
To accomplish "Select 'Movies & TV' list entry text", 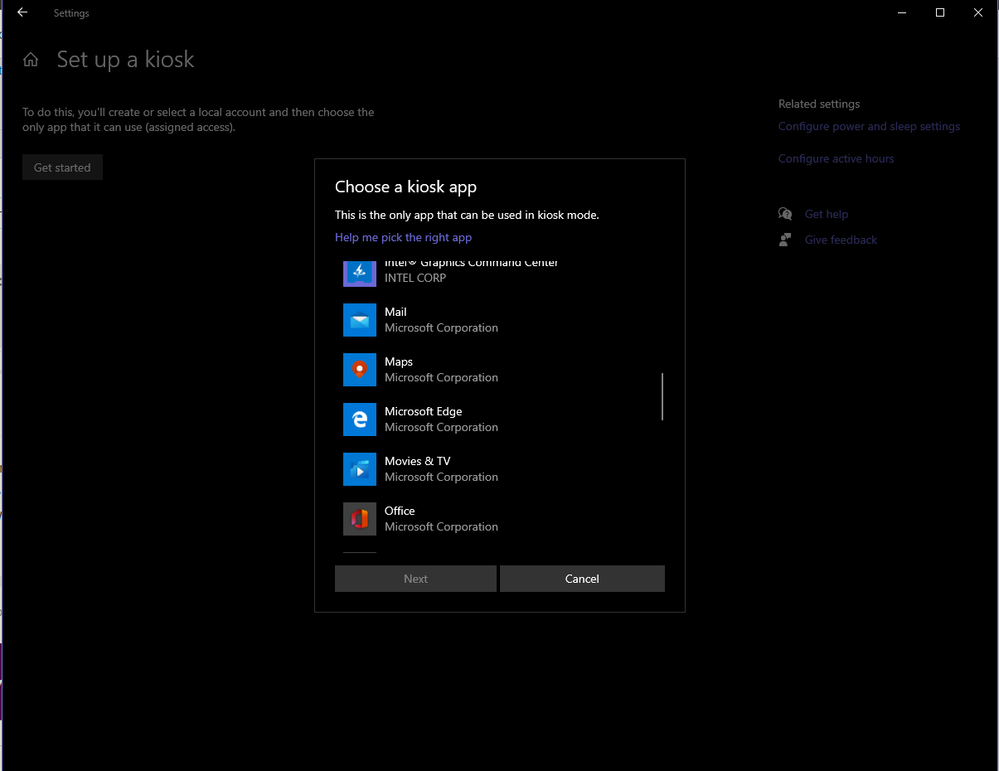I will tap(417, 461).
